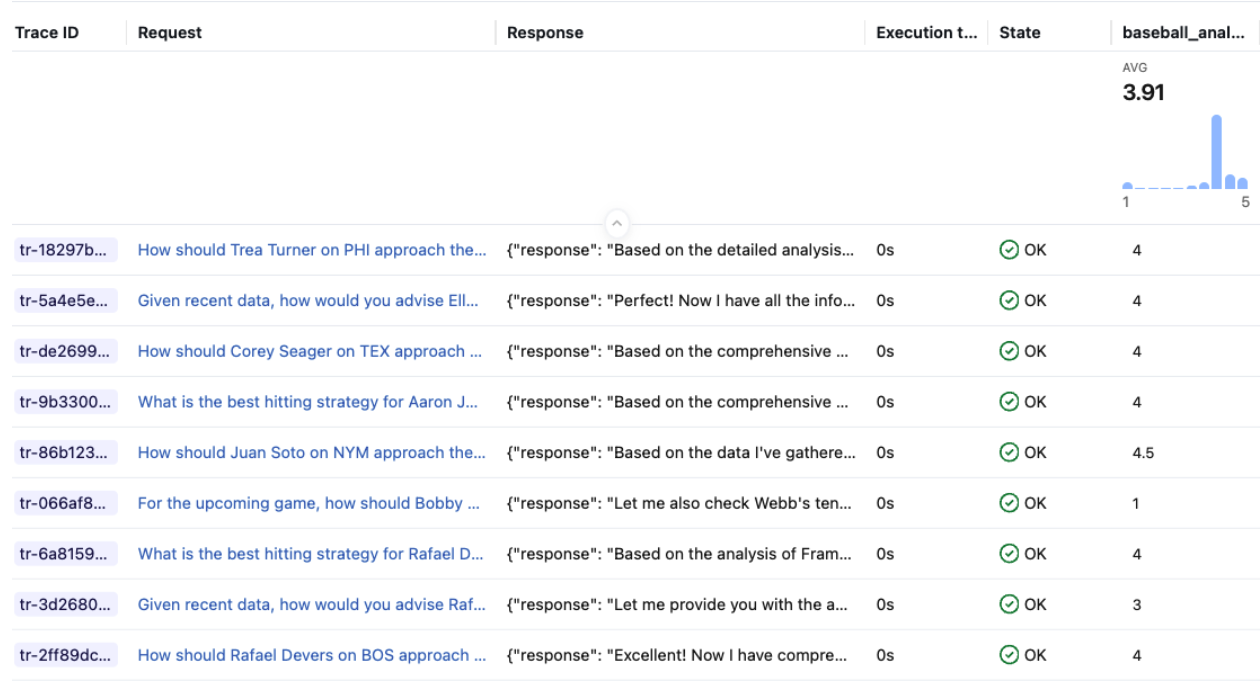Click the OK status icon in tr-5a4e5e row
1260x684 pixels.
pos(1009,300)
